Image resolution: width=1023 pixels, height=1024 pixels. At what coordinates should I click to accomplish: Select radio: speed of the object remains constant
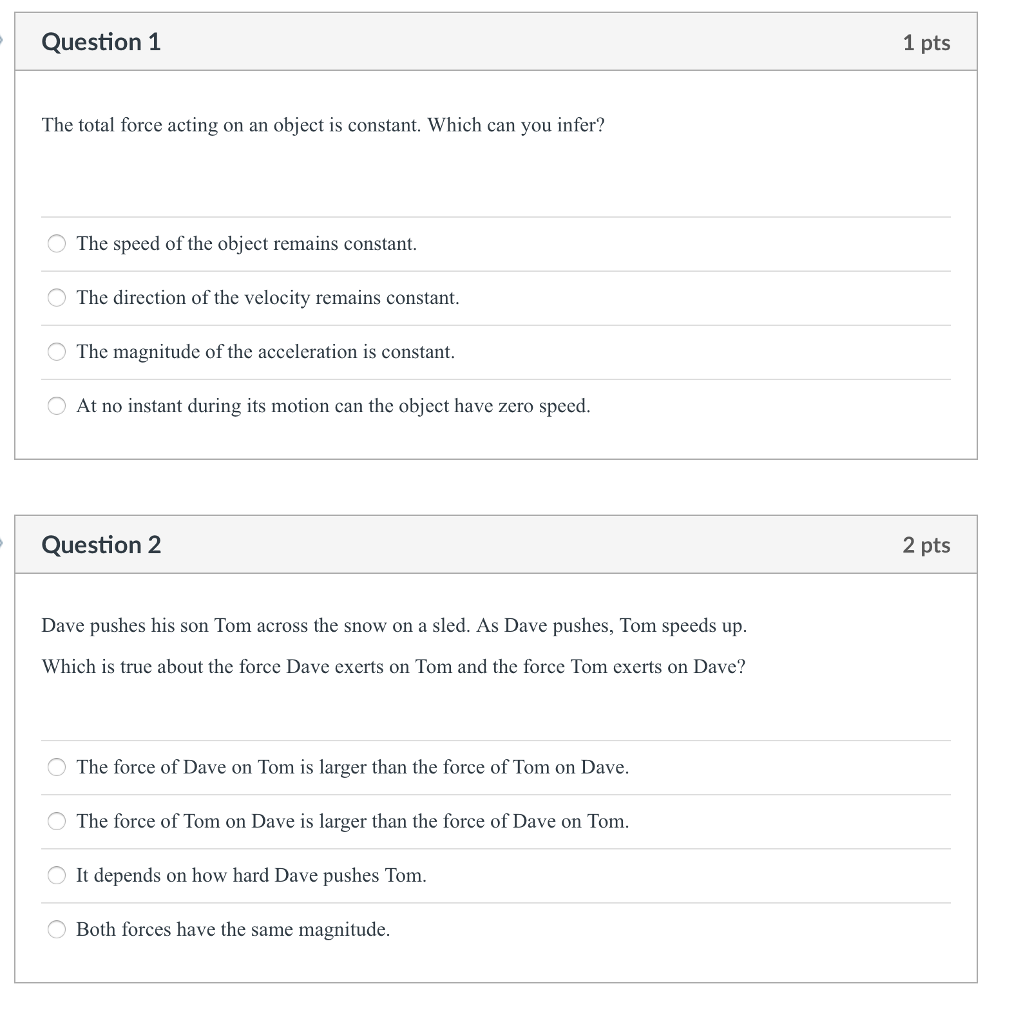click(x=57, y=244)
